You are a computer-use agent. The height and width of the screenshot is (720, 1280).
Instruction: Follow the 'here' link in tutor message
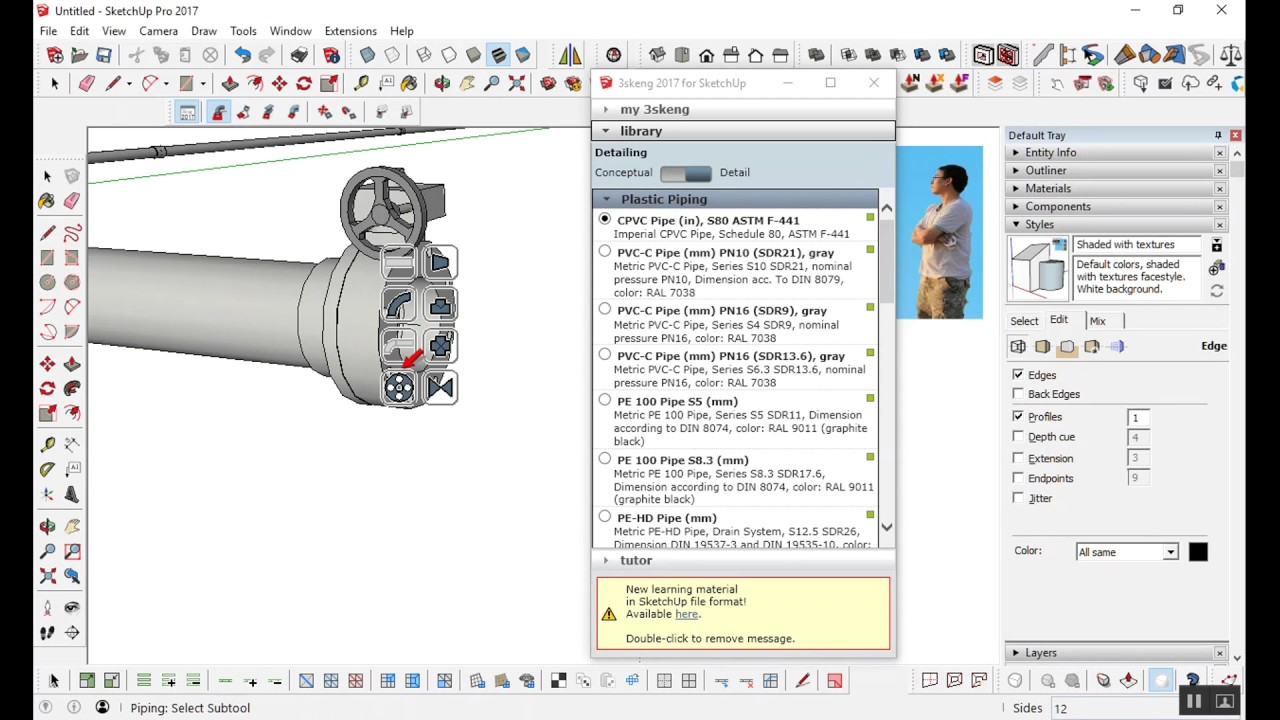point(686,614)
